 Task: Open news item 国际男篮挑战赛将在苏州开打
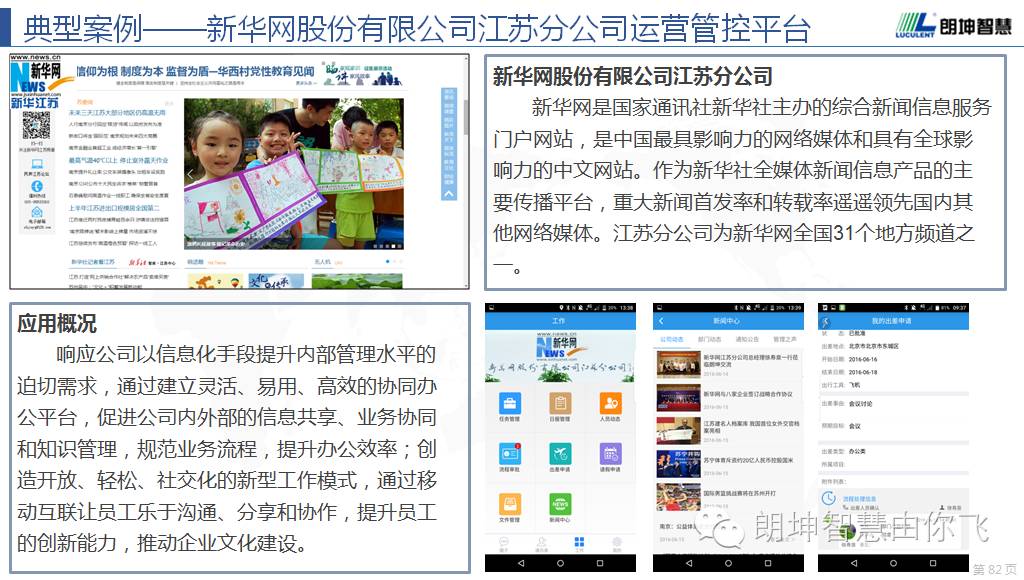tap(739, 493)
